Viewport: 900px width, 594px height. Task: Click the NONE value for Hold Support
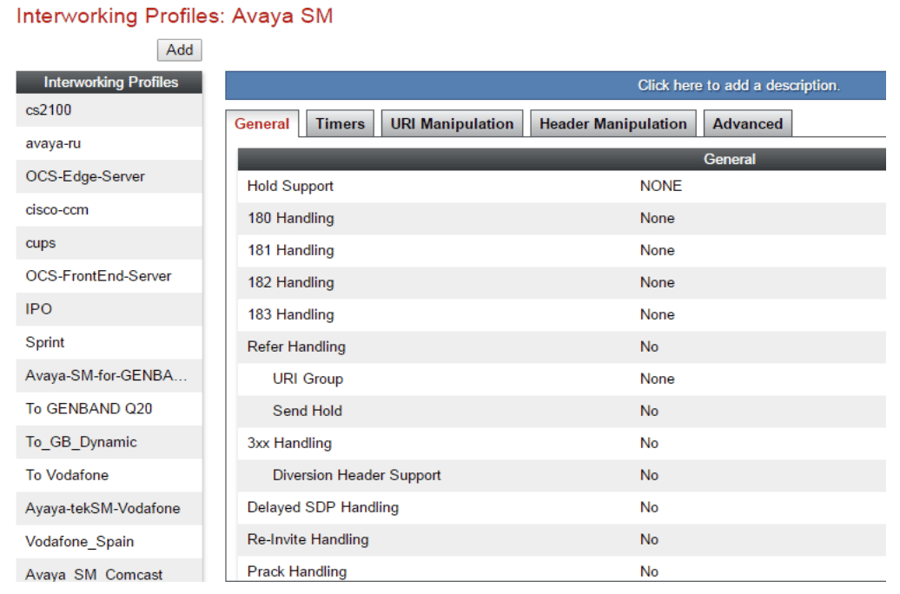click(x=661, y=186)
